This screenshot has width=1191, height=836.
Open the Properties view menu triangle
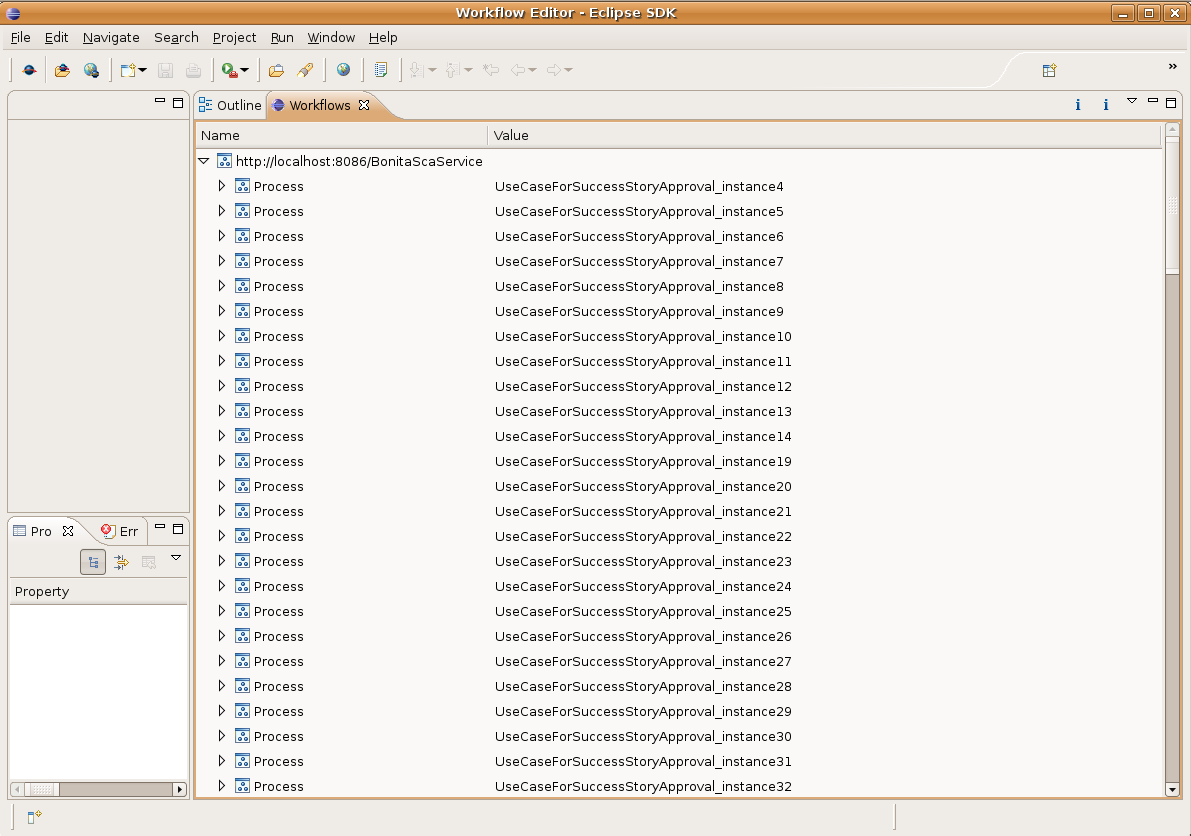176,558
